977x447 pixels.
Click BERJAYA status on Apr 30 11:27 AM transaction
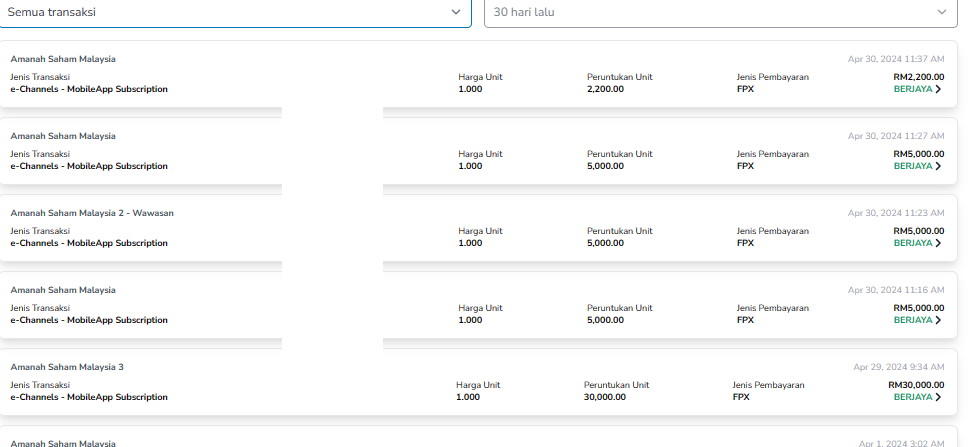(913, 166)
